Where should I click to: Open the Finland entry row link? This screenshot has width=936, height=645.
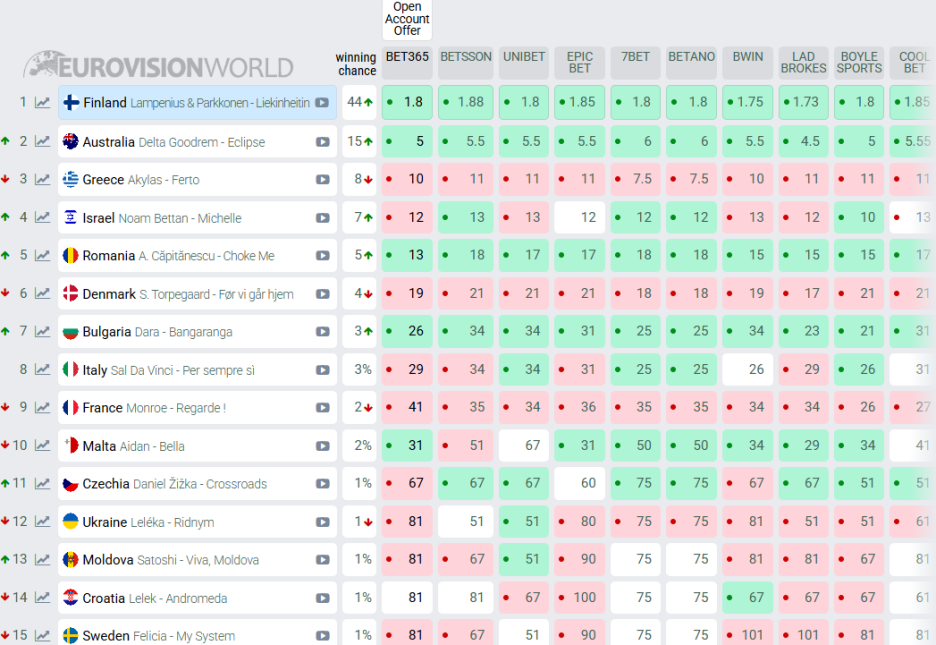click(198, 103)
